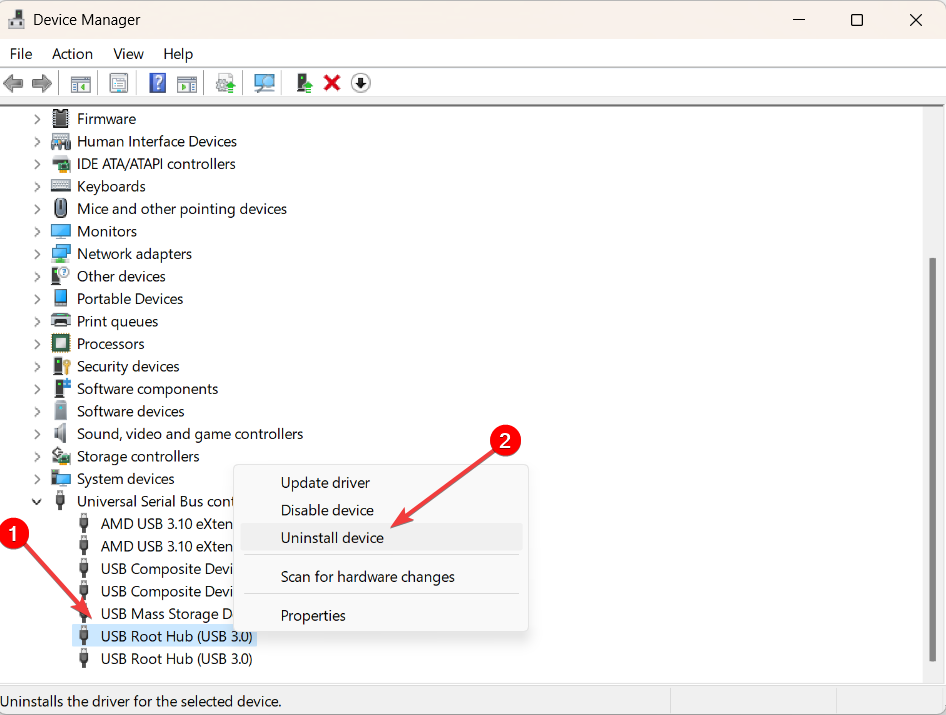
Task: Click the Back arrow toolbar icon
Action: click(13, 83)
